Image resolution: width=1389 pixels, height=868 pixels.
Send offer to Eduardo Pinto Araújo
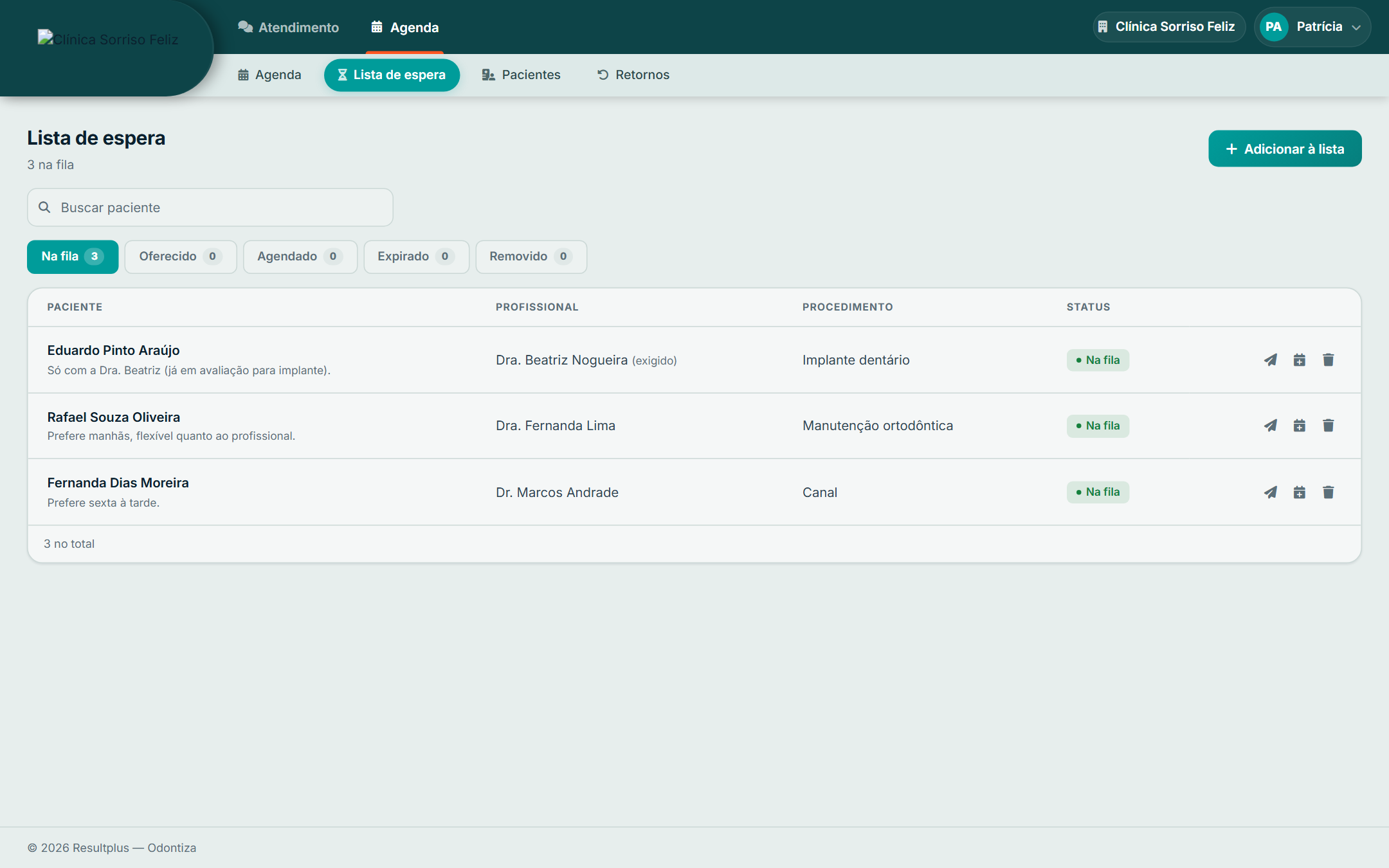1271,360
